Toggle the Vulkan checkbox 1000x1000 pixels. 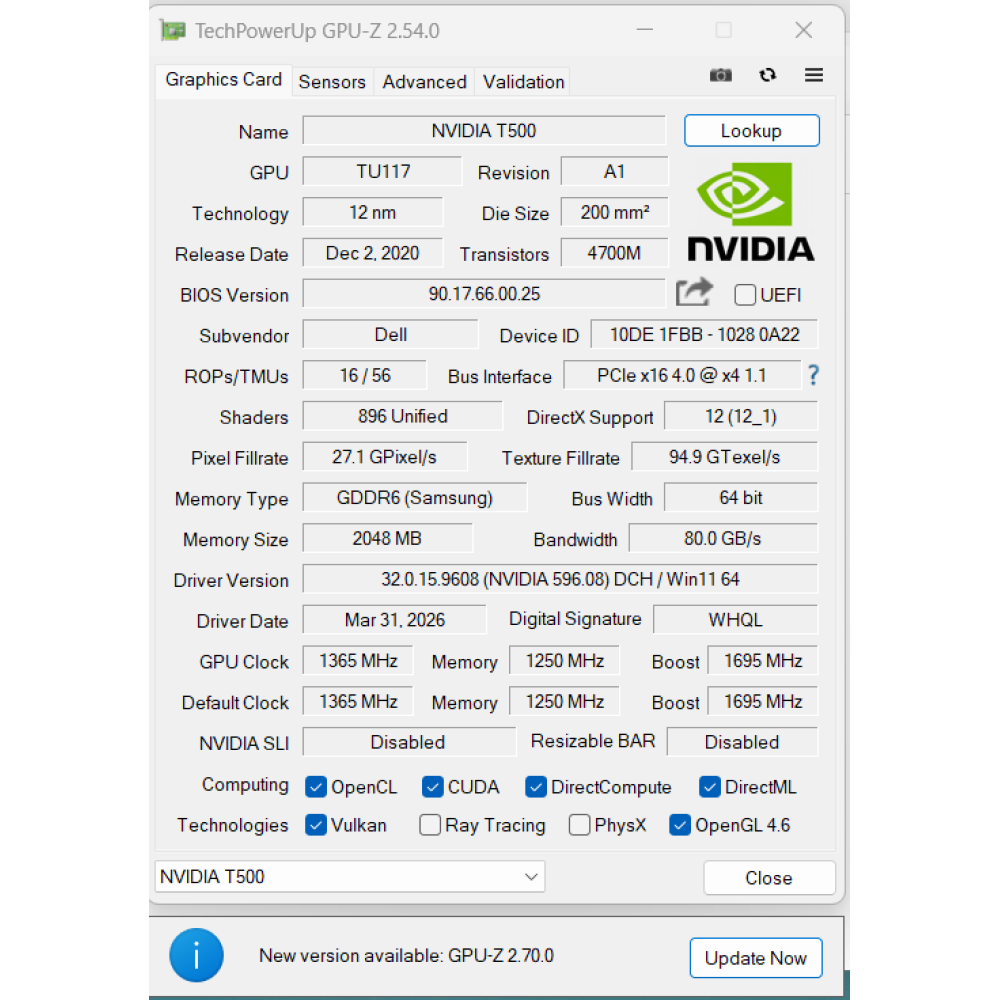pos(316,825)
